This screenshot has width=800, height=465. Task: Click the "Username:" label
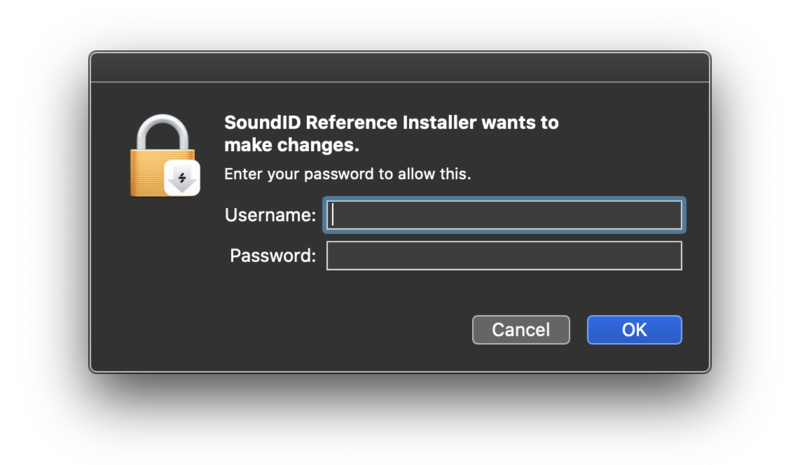270,215
